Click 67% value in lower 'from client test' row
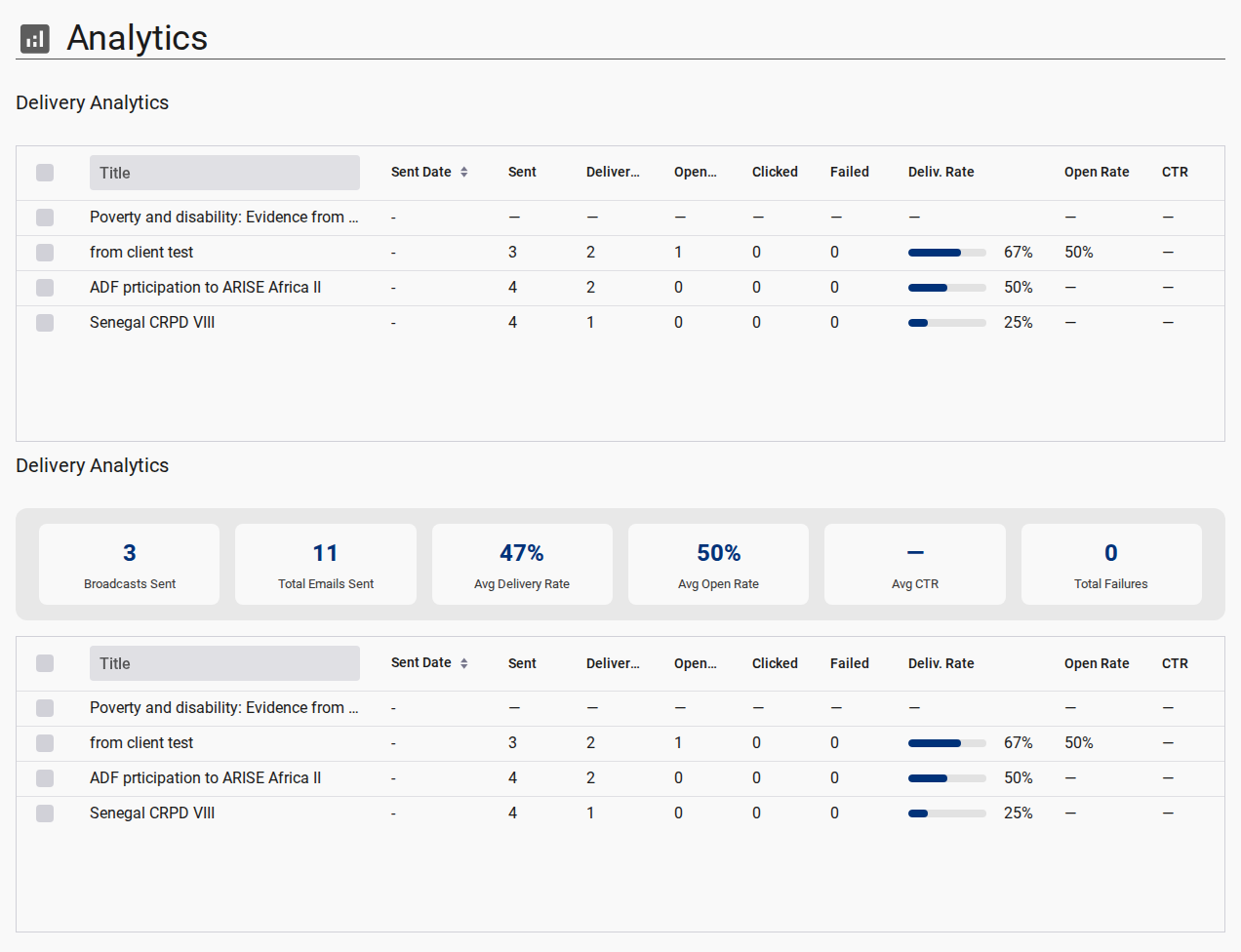The image size is (1241, 952). pyautogui.click(x=1019, y=742)
